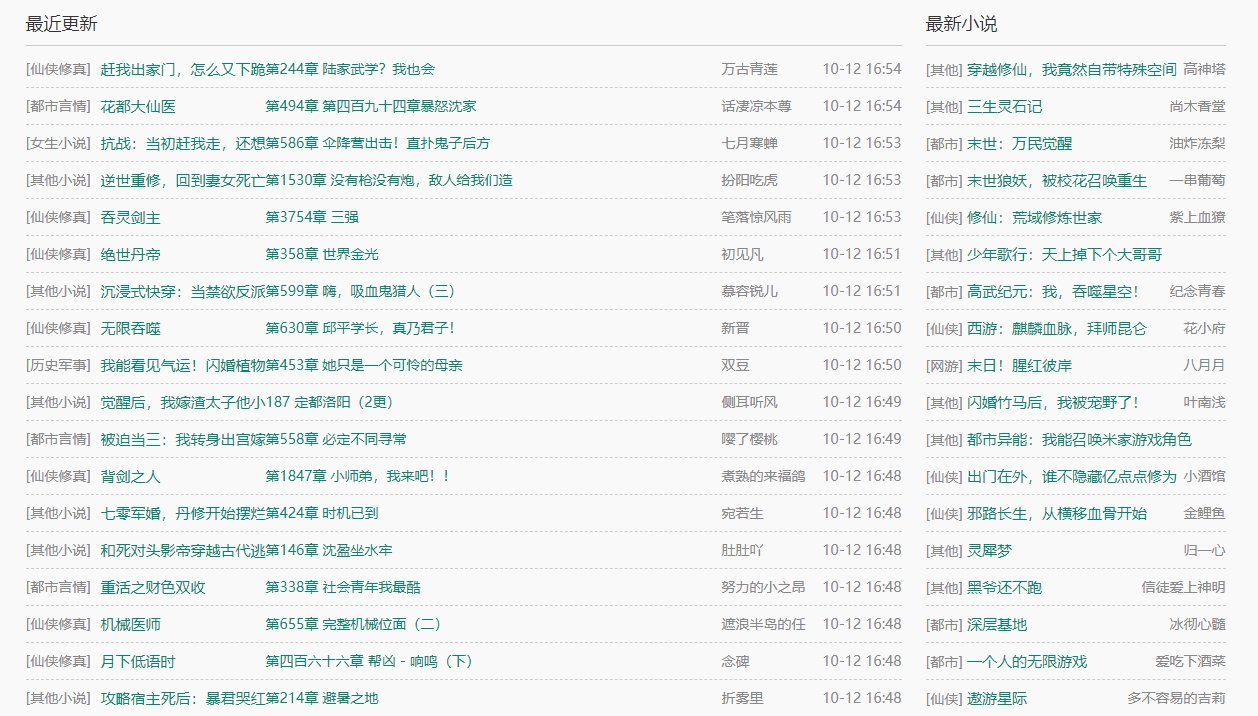
Task: Open chapter 第630章 邱平学长，真乃君子！
Action: tap(359, 328)
